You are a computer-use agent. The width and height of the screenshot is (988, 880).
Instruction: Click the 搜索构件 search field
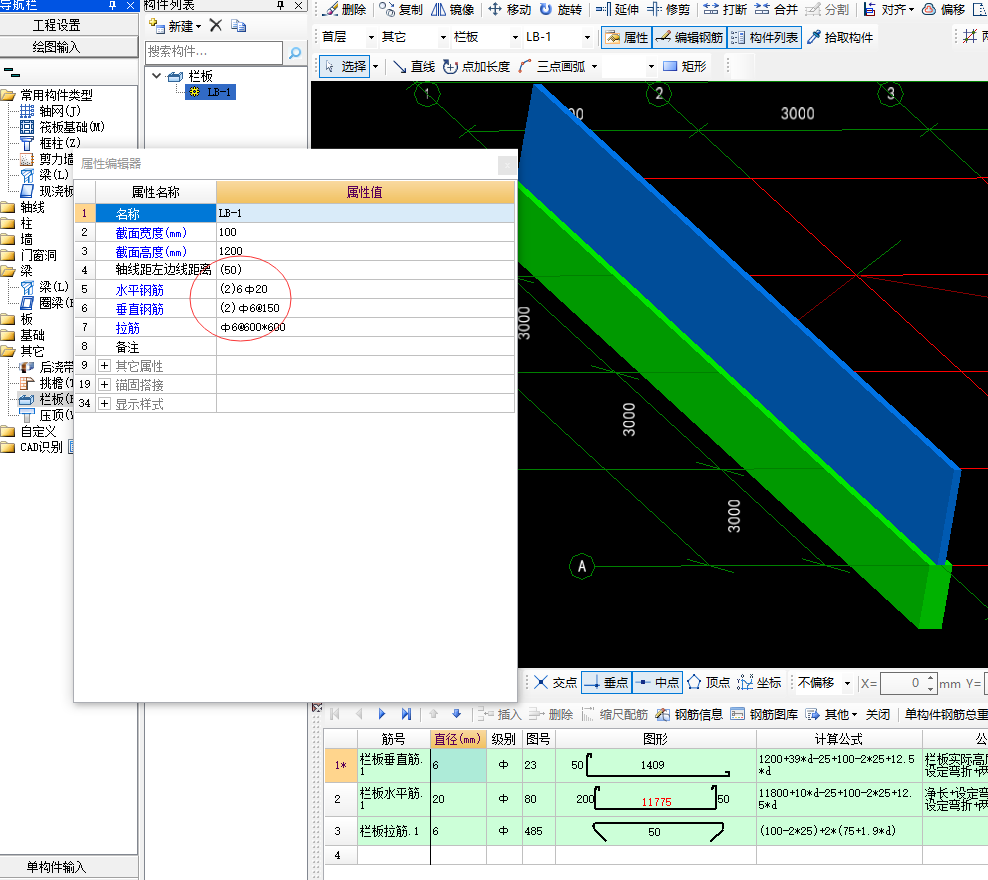click(x=214, y=52)
